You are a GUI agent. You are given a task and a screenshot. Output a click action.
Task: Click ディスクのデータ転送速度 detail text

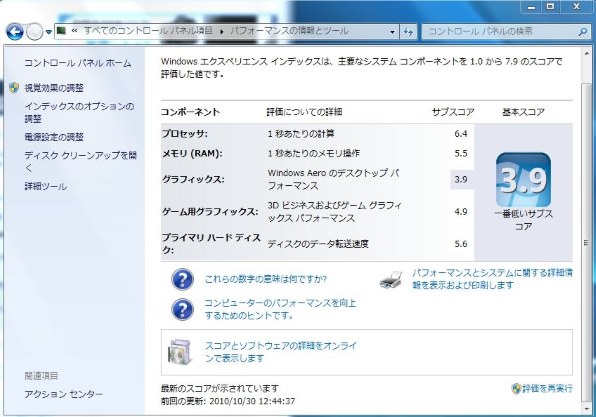pos(318,244)
